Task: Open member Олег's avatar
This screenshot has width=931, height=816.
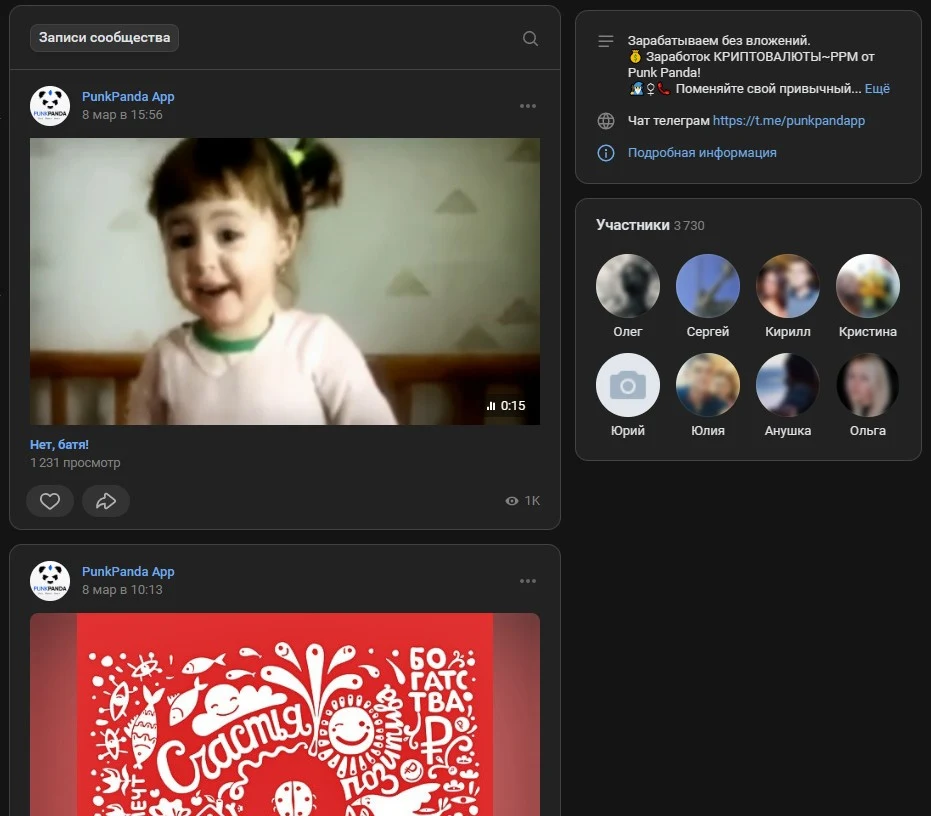Action: 628,286
